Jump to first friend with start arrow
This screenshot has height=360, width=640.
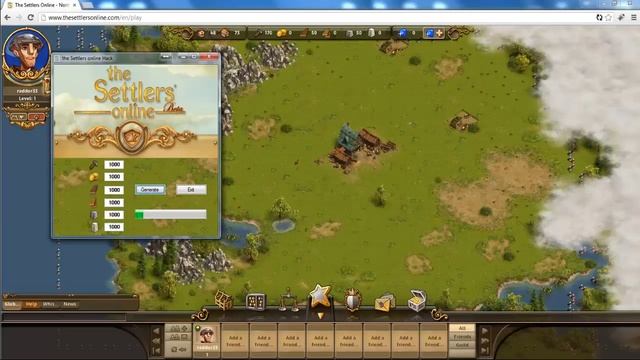(x=156, y=350)
